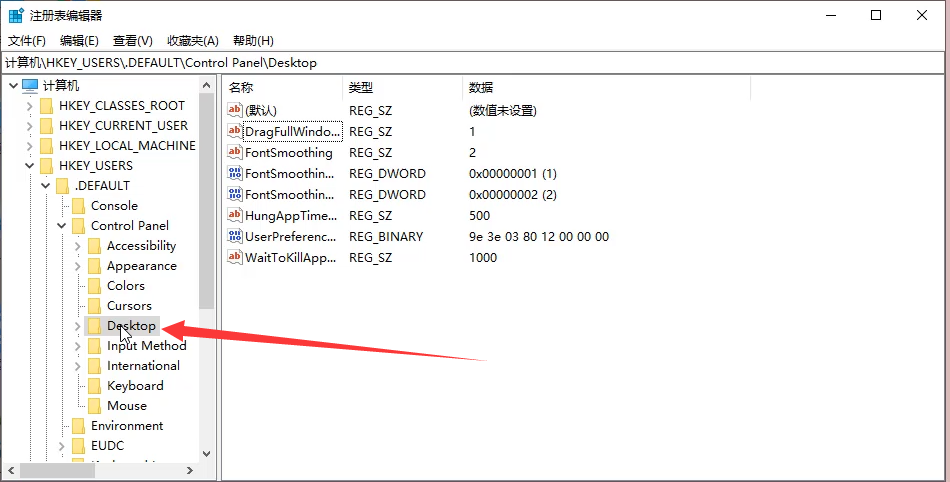
Task: Collapse the 计算机 root node
Action: 13,86
